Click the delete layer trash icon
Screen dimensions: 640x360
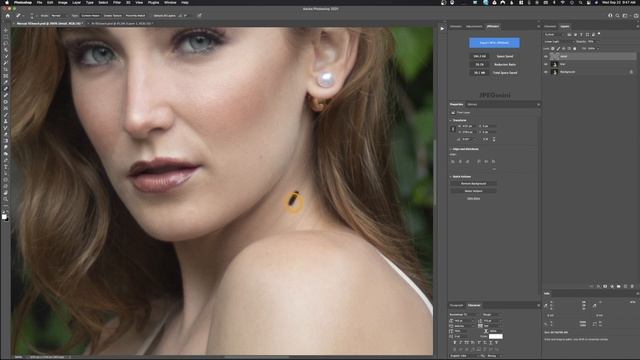(632, 287)
